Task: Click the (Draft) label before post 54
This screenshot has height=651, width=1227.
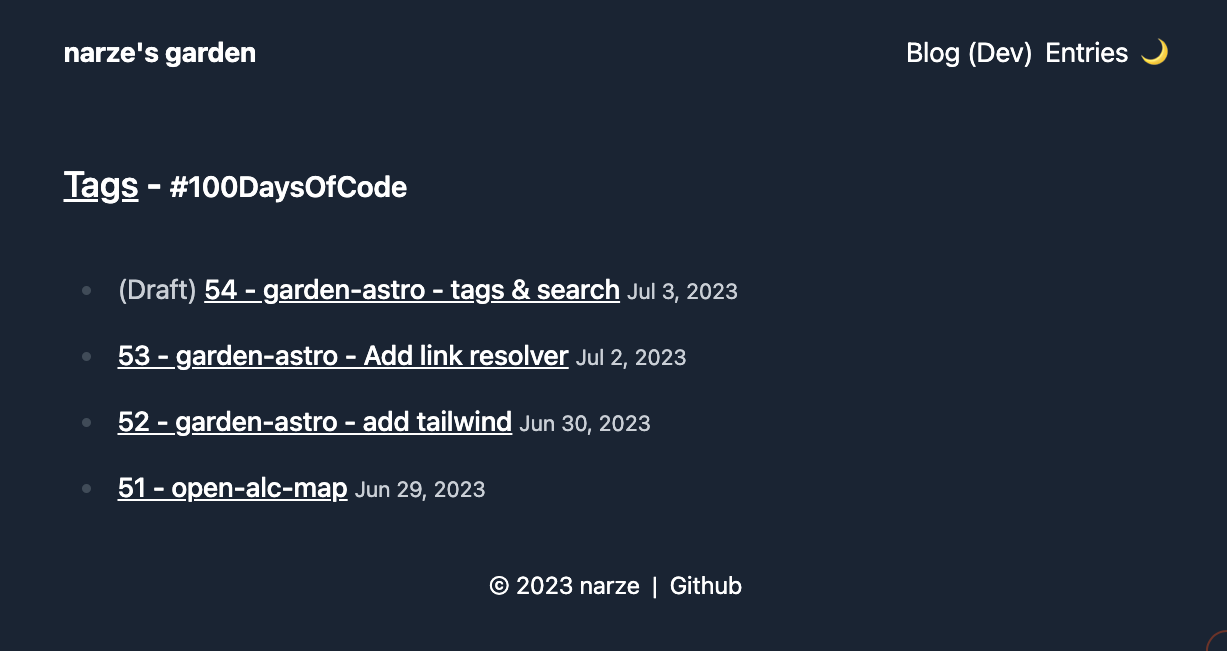Action: coord(157,290)
